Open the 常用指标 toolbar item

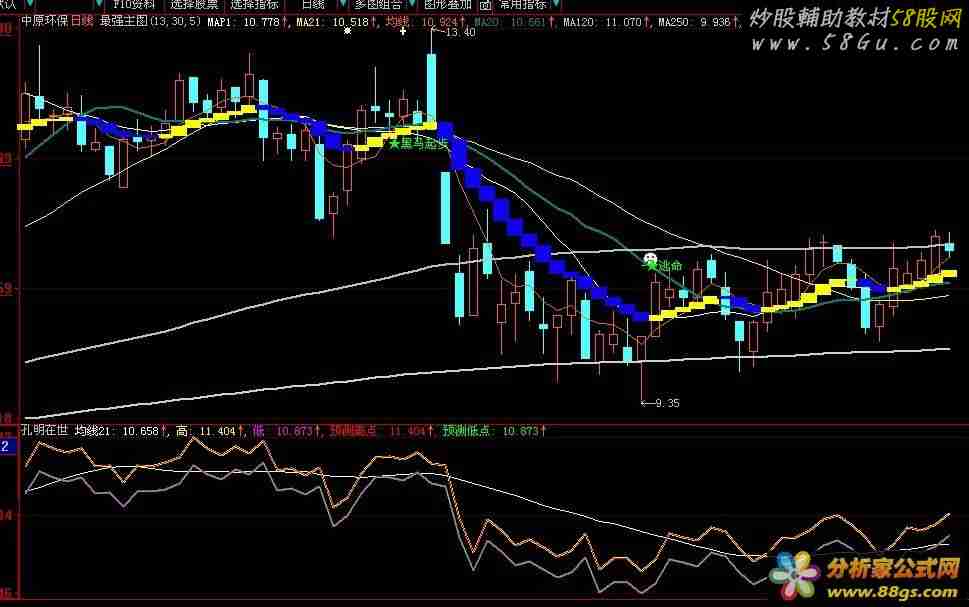point(523,4)
